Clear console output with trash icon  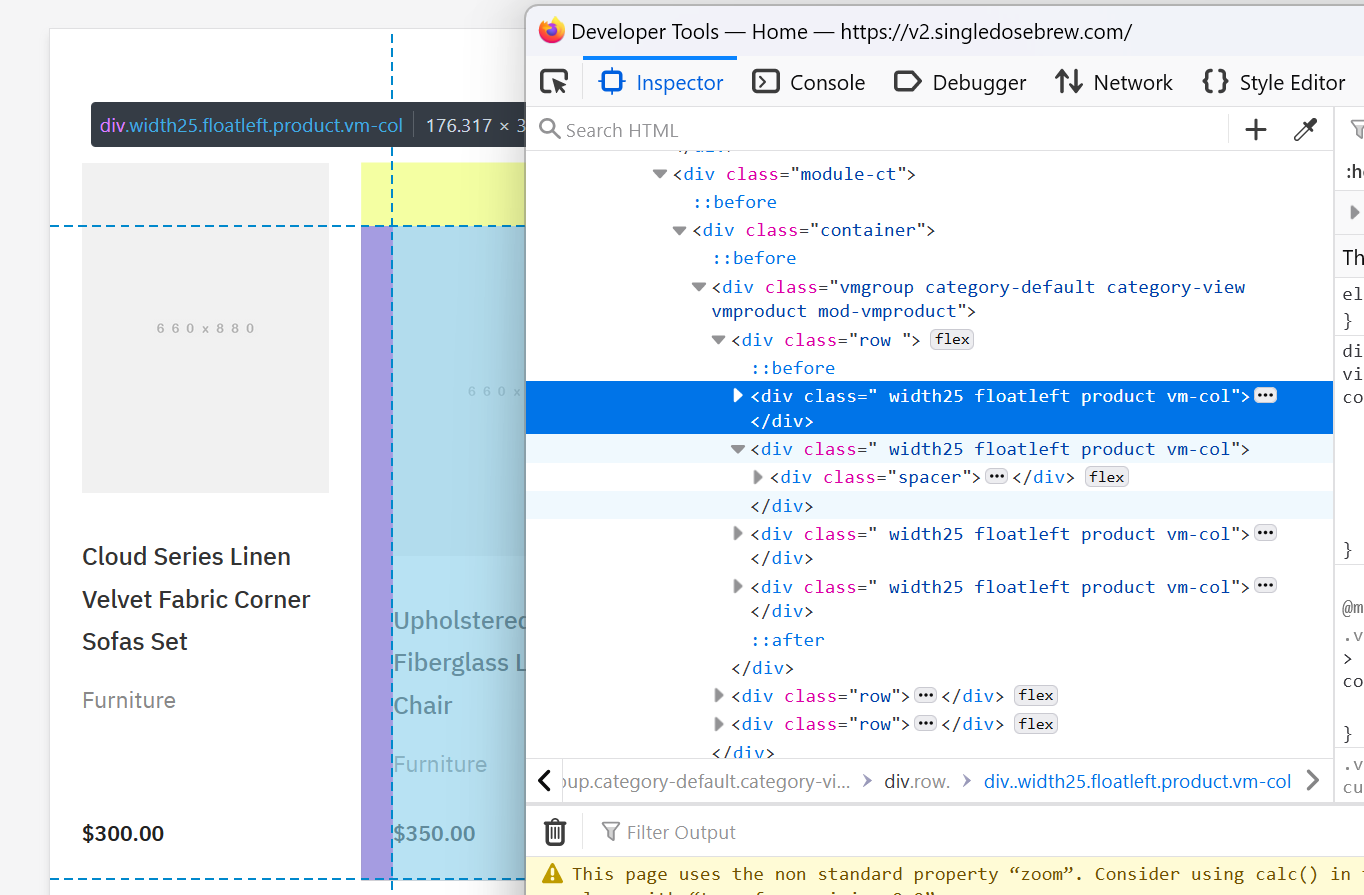coord(555,832)
